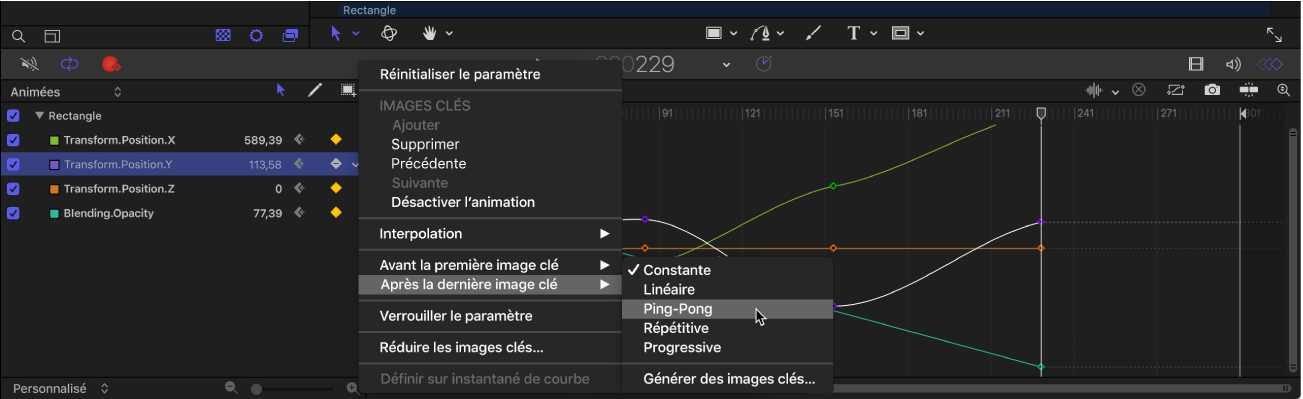
Task: Click the playhead marker on the ruler
Action: pyautogui.click(x=1041, y=115)
